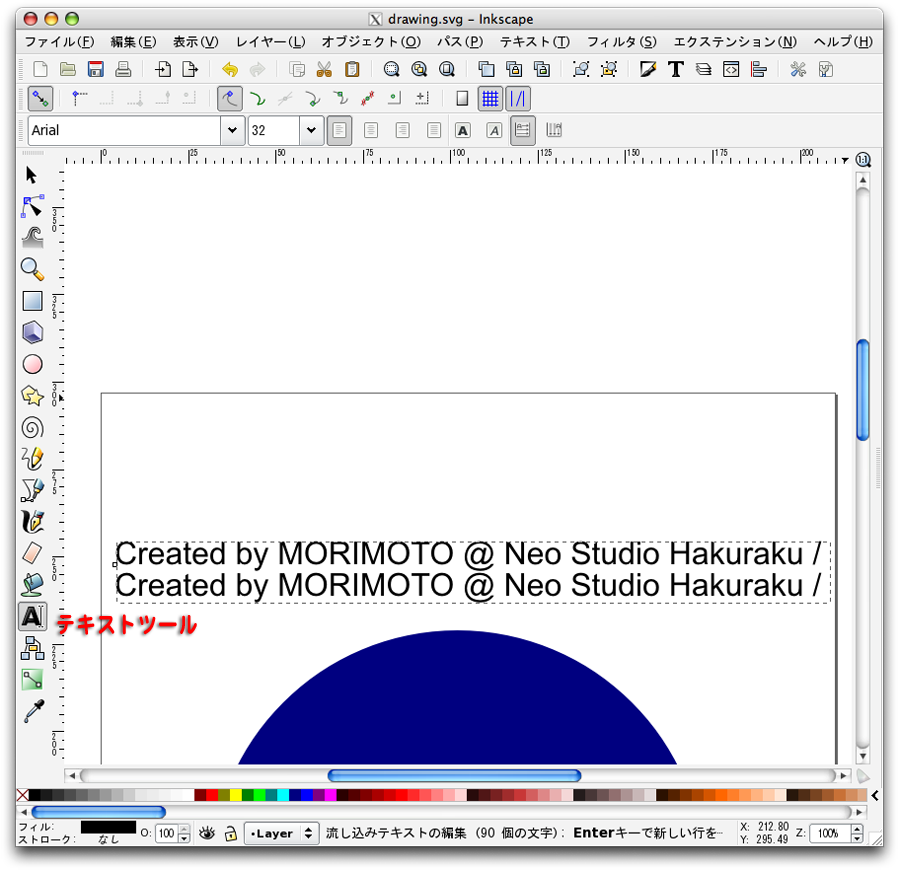Screen dimensions: 900x870
Task: Open Text and Font dialog (T icon)
Action: (x=676, y=69)
